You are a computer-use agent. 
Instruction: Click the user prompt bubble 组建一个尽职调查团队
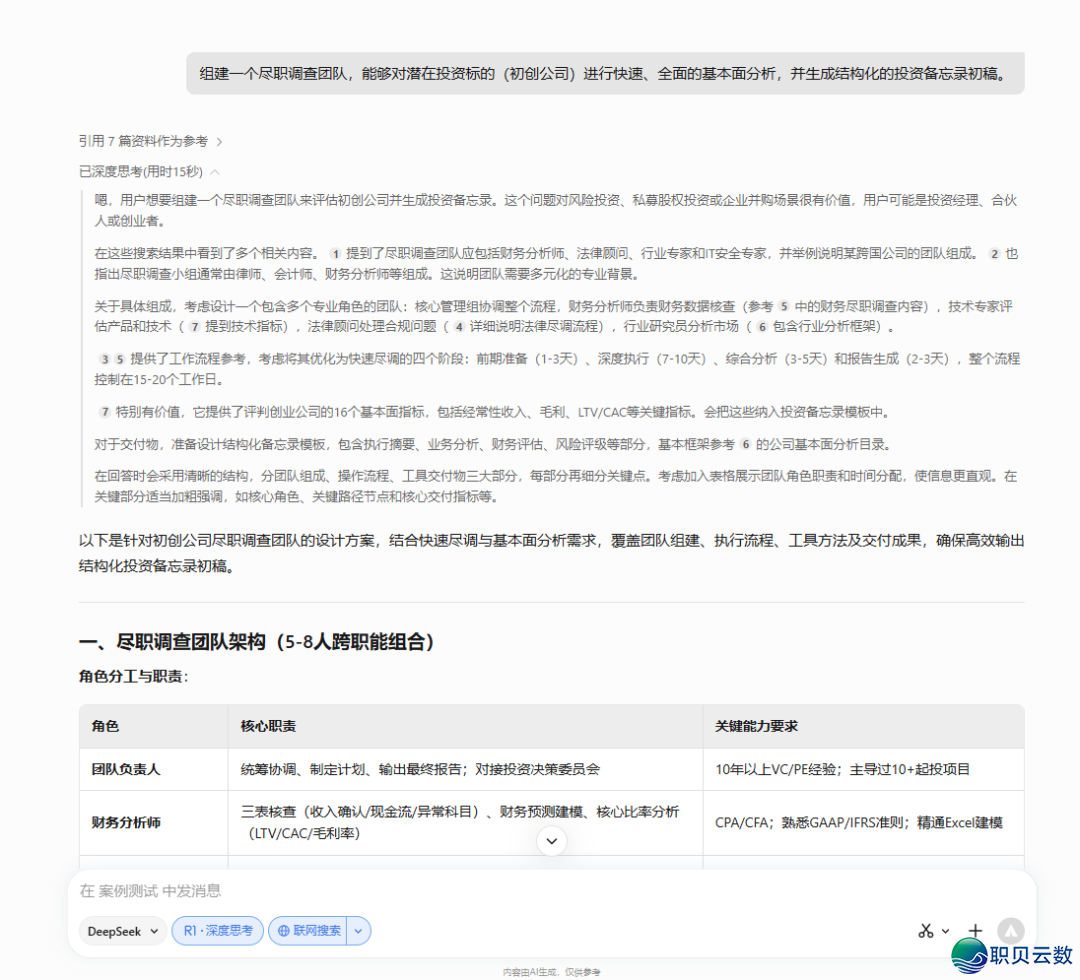pyautogui.click(x=605, y=74)
